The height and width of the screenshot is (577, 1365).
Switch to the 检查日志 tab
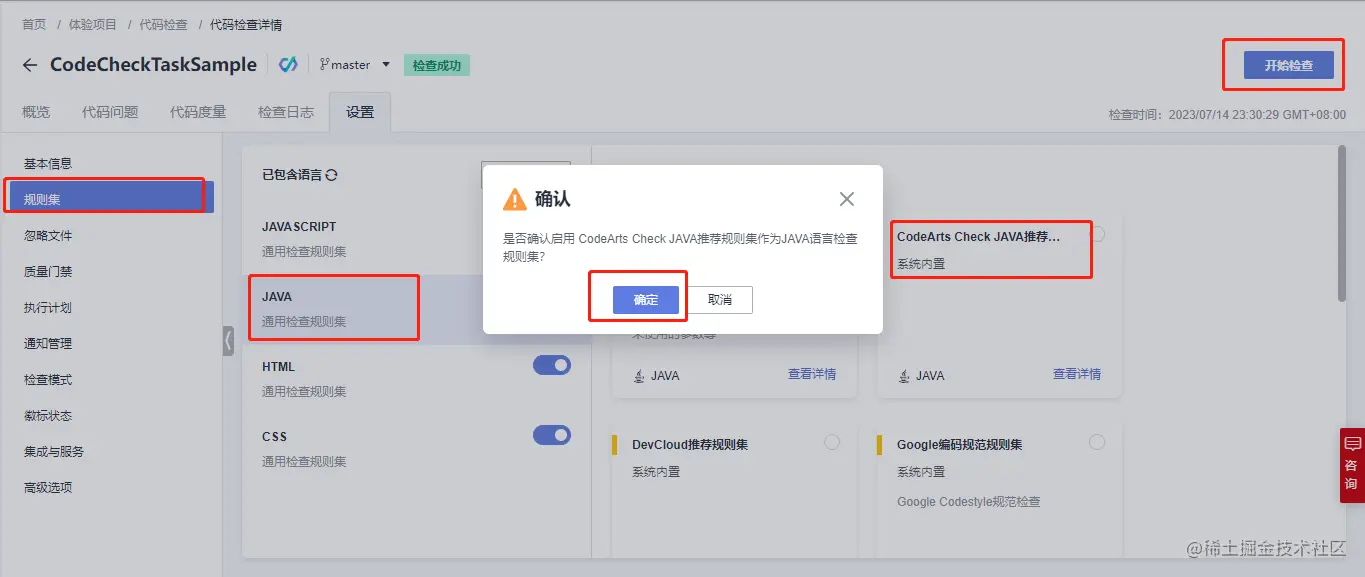pyautogui.click(x=286, y=112)
